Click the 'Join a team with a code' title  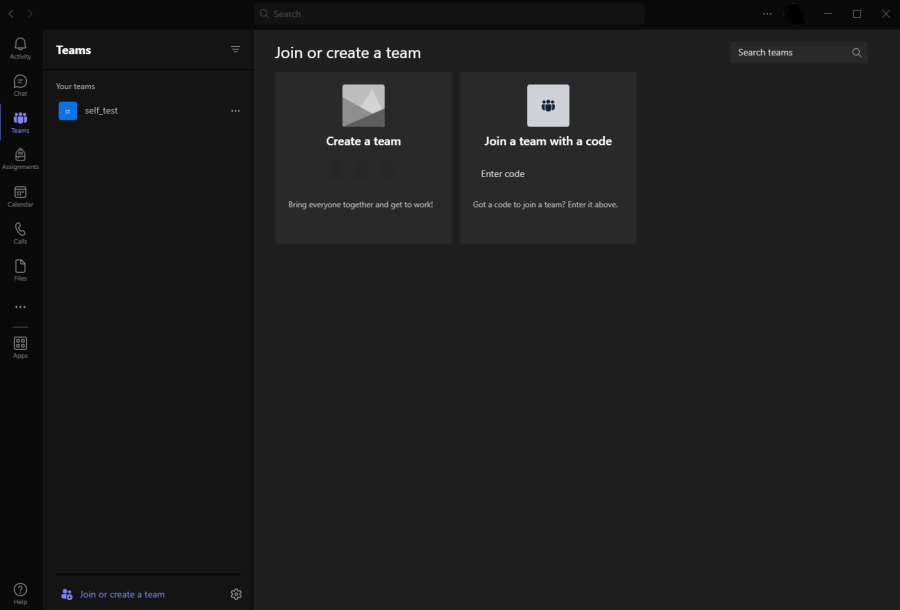548,141
